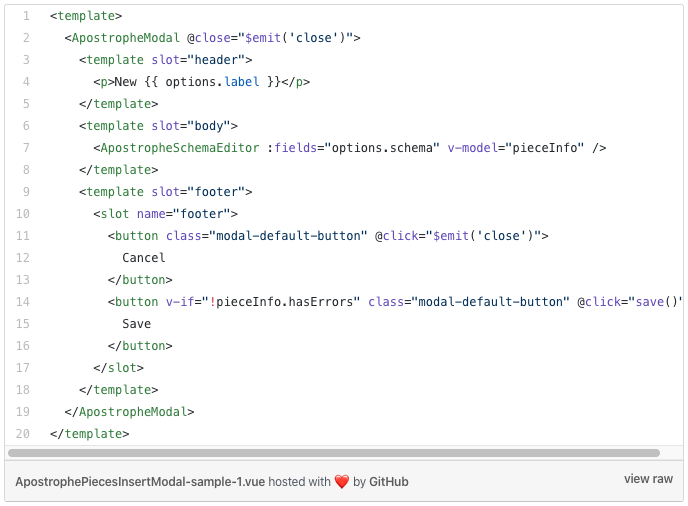Select line number 7
The width and height of the screenshot is (688, 506).
coord(26,148)
